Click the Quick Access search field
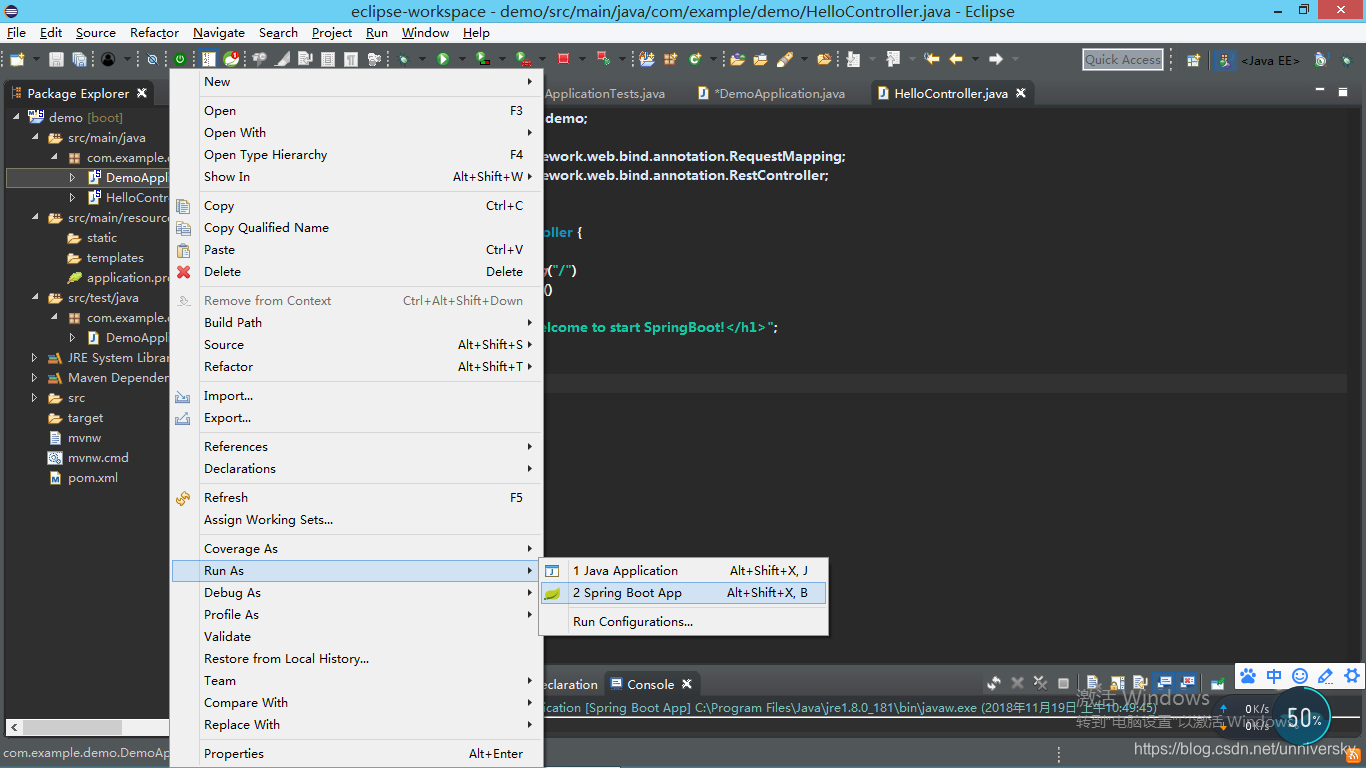The width and height of the screenshot is (1366, 768). tap(1123, 59)
